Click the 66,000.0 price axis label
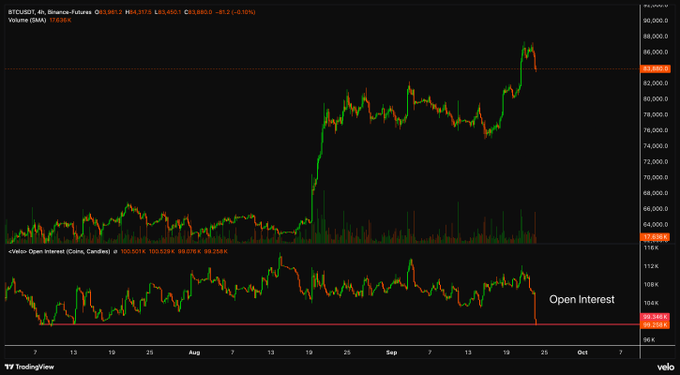Image resolution: width=680 pixels, height=375 pixels. tap(655, 209)
